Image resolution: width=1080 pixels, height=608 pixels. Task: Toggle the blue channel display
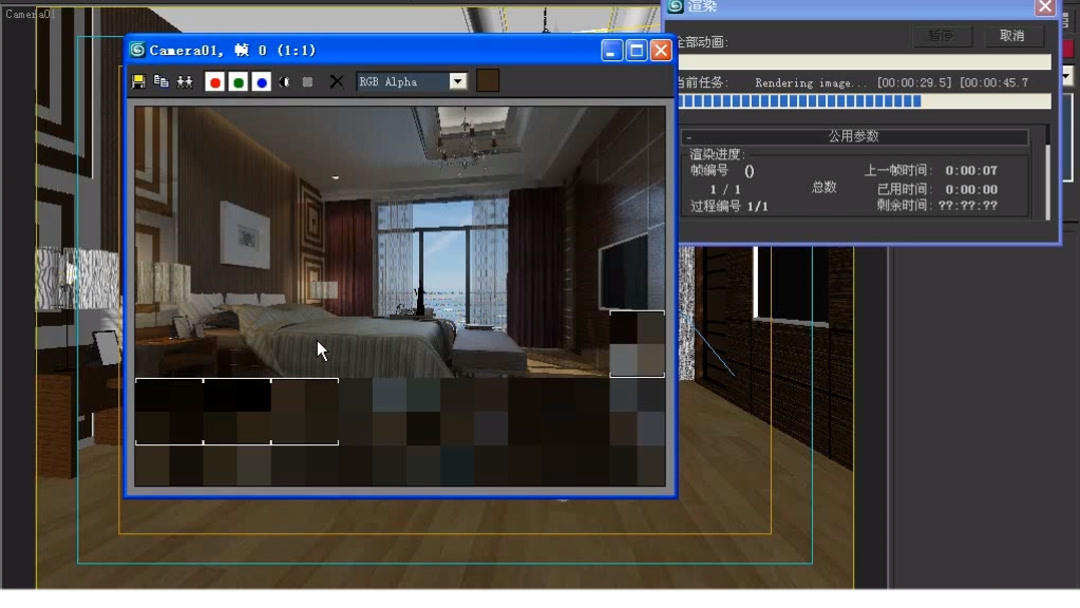(x=263, y=81)
